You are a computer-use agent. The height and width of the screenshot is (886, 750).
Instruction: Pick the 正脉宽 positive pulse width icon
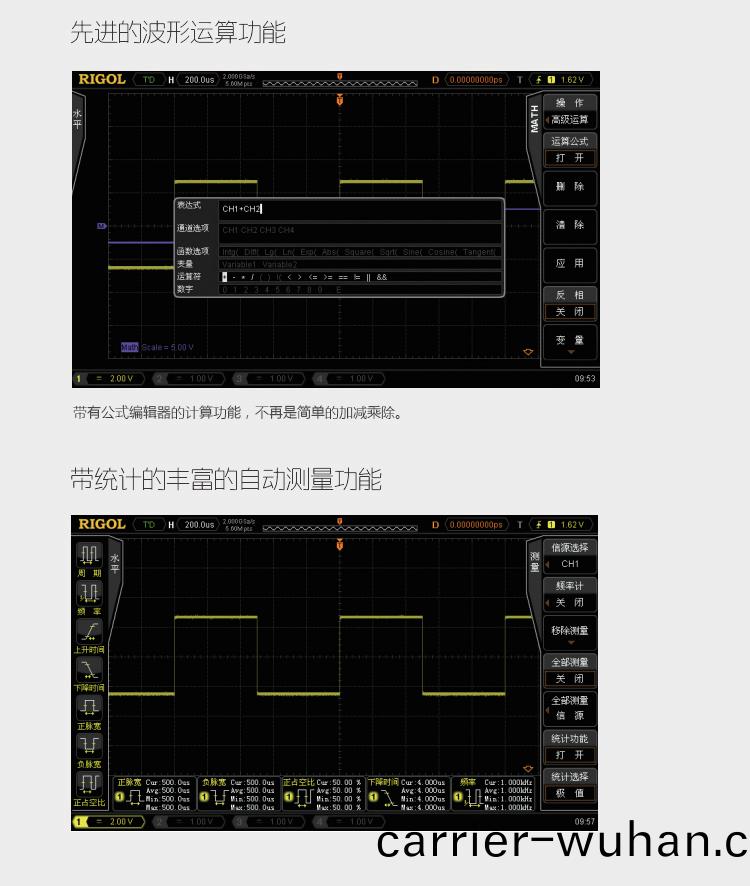pos(89,707)
